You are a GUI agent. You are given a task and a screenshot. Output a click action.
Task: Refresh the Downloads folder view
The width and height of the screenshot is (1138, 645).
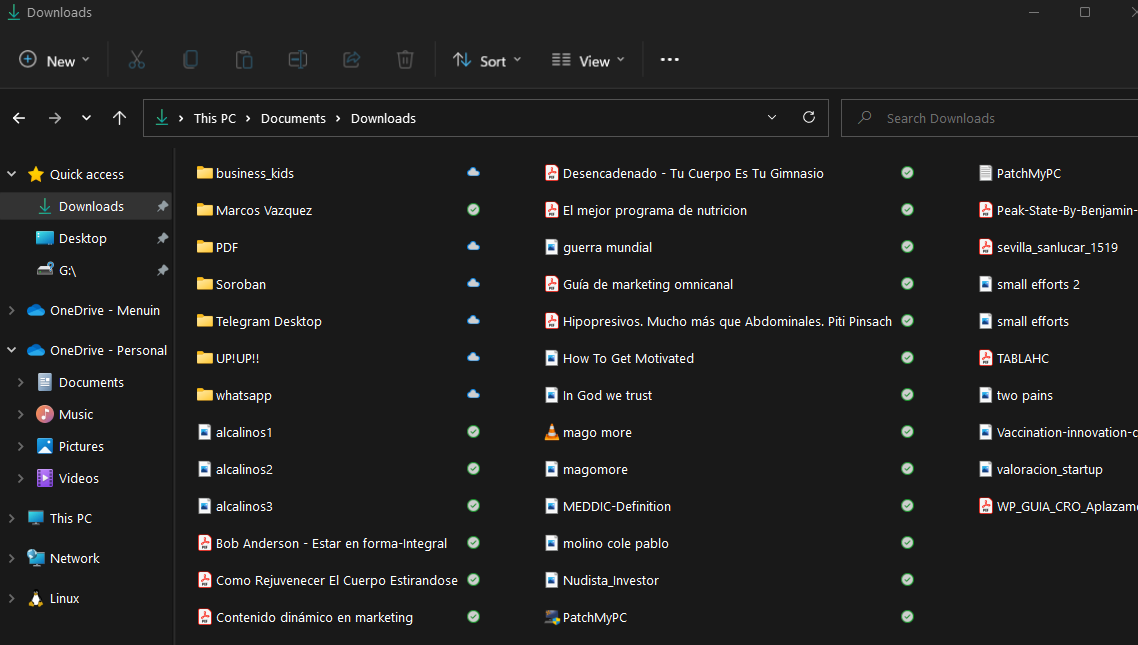[809, 118]
